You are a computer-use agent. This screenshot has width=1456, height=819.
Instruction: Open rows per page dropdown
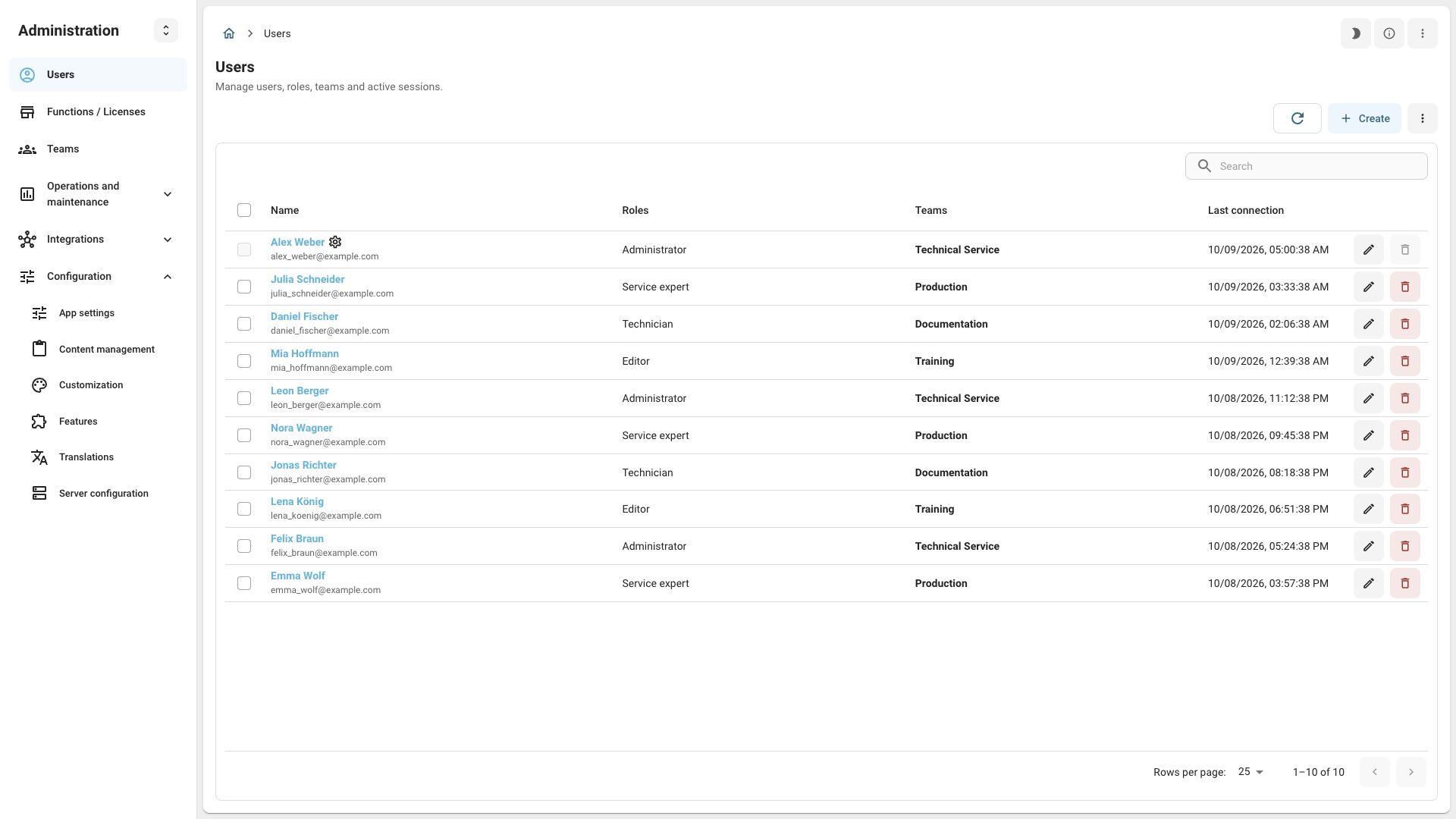[1250, 772]
